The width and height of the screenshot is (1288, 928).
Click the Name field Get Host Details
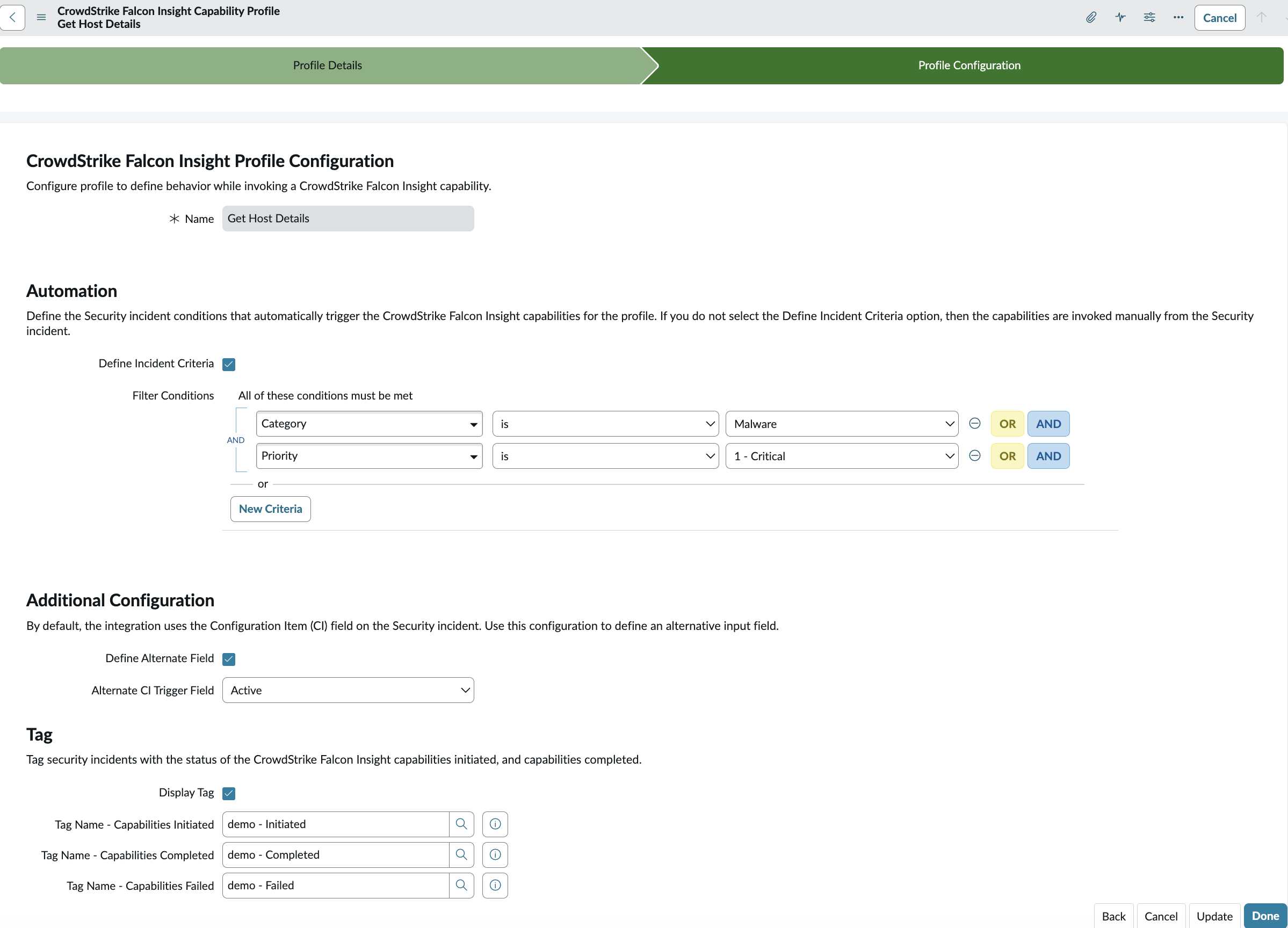click(x=348, y=219)
